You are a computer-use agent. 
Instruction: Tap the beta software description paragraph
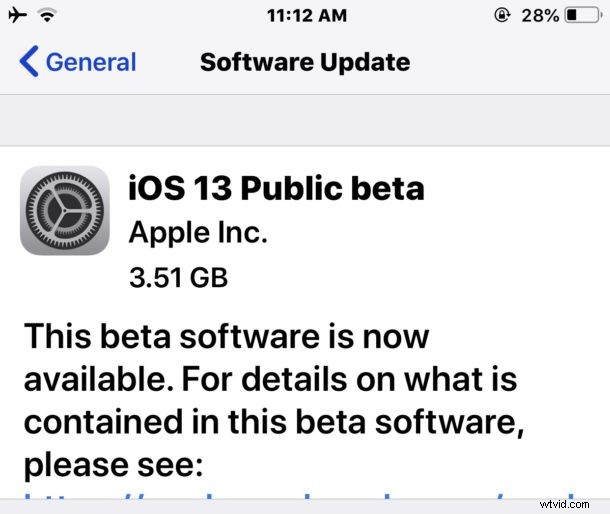(x=274, y=400)
